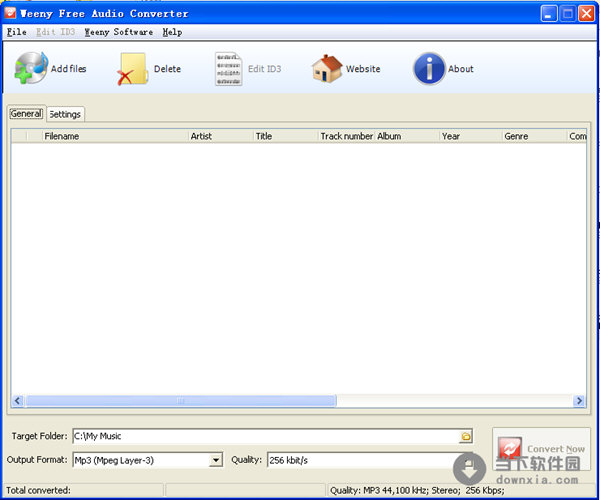600x500 pixels.
Task: Click the 'Total converted:' status text
Action: (x=38, y=490)
